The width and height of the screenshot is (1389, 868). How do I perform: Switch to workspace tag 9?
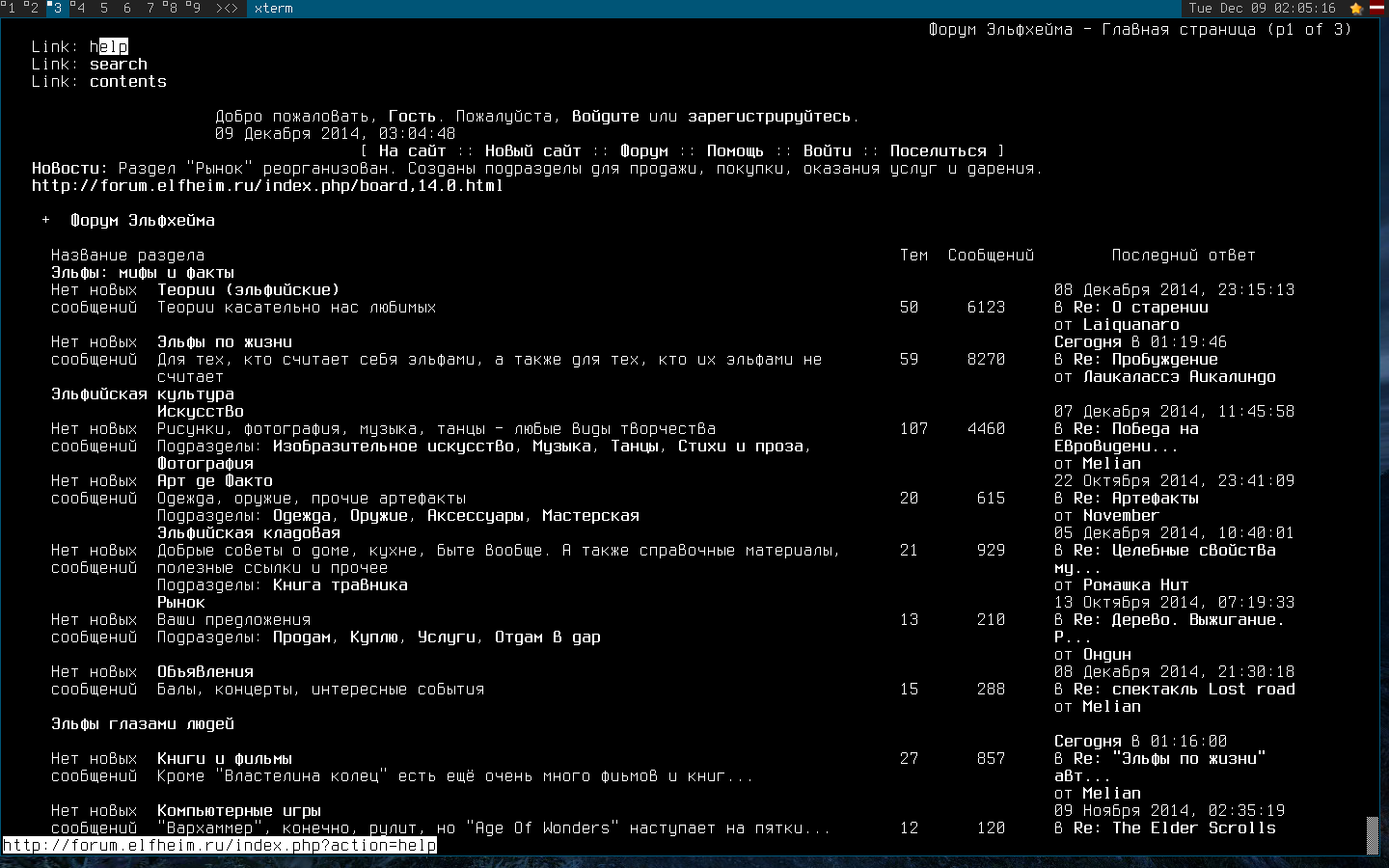click(196, 8)
